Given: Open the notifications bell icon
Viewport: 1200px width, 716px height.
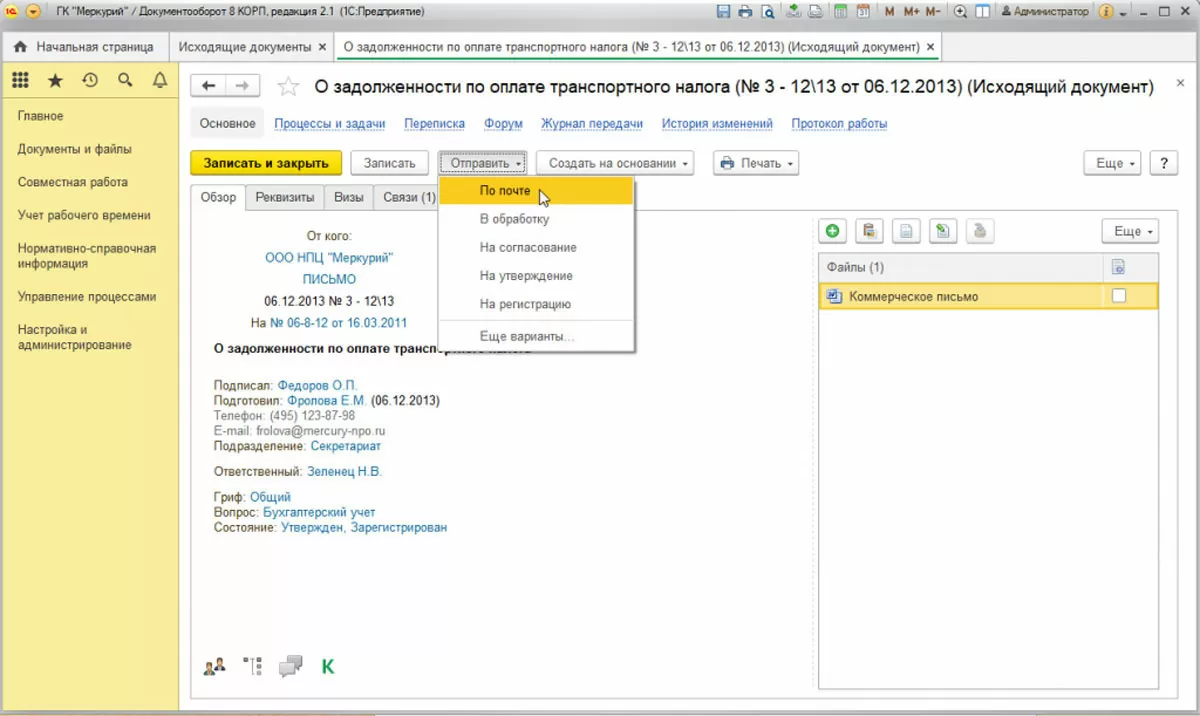Looking at the screenshot, I should (159, 81).
